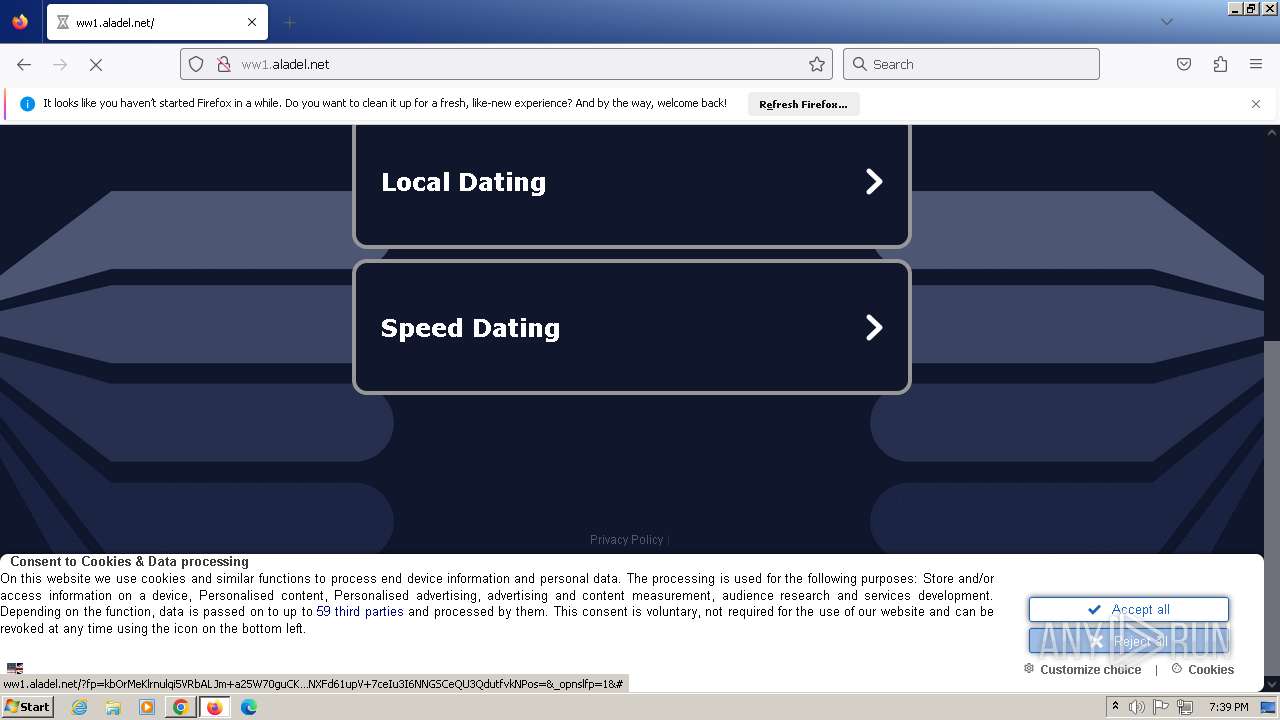Open a new tab with plus button

[289, 22]
